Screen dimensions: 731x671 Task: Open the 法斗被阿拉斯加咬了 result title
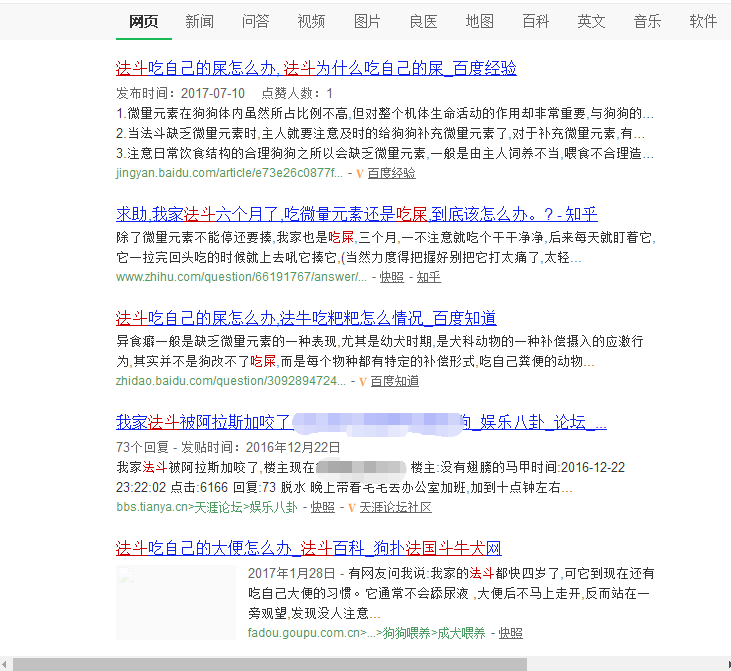361,422
